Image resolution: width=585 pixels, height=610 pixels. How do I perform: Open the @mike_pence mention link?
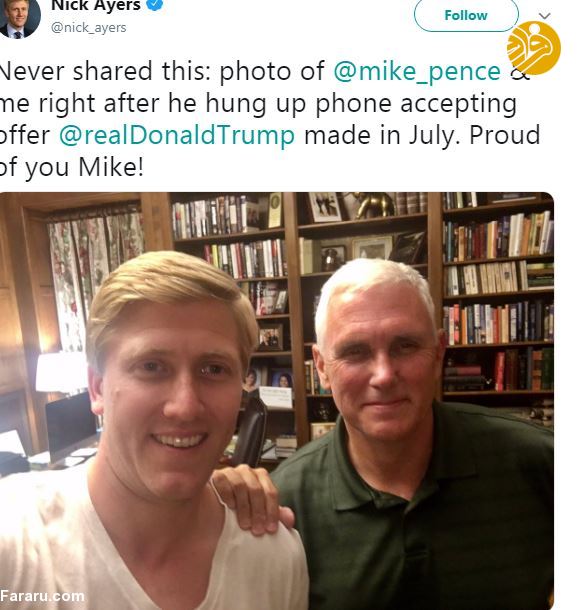click(x=417, y=72)
